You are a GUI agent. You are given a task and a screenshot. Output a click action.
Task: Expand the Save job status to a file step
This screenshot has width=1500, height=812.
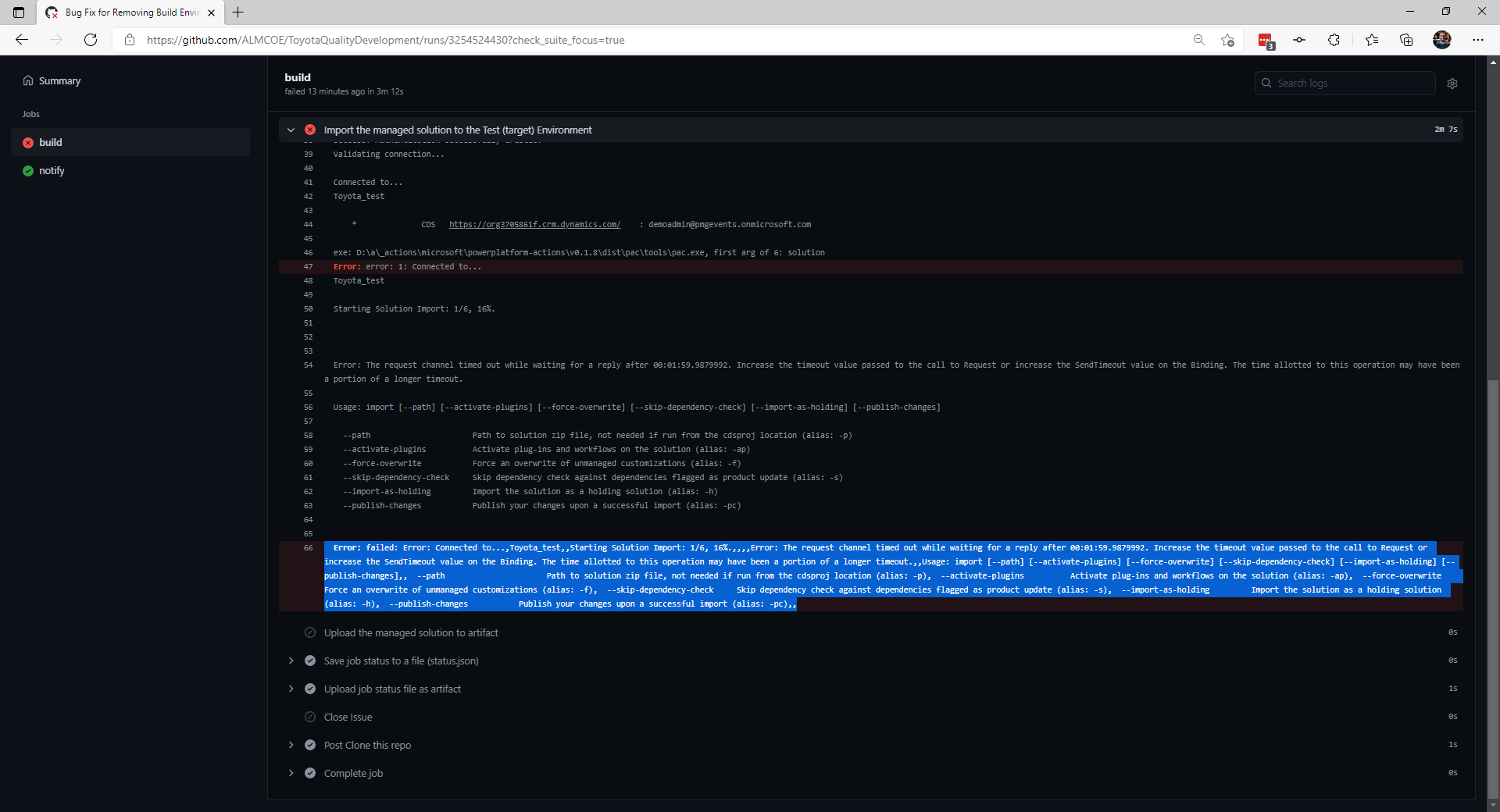tap(291, 661)
